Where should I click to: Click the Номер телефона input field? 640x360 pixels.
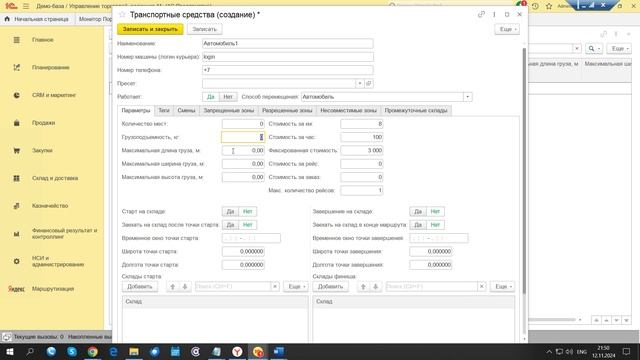click(x=287, y=70)
